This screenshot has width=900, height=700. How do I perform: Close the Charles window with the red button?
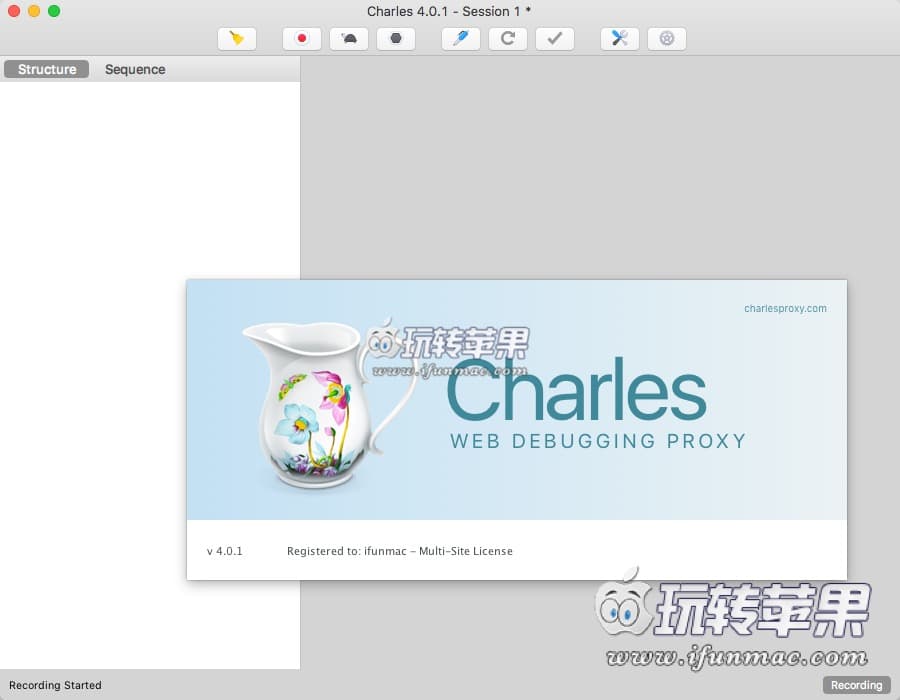[x=14, y=11]
